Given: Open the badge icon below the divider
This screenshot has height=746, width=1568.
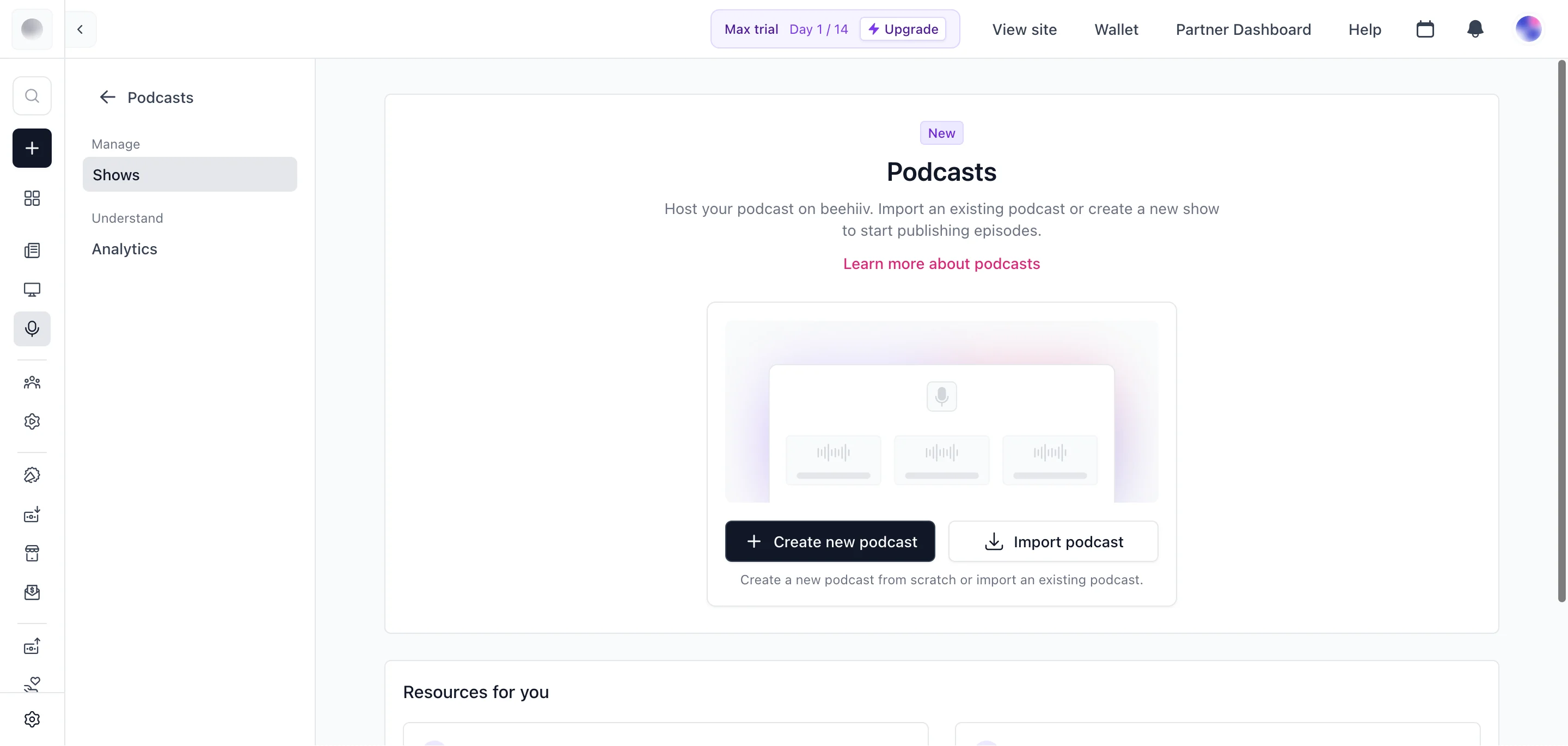Looking at the screenshot, I should click(32, 475).
